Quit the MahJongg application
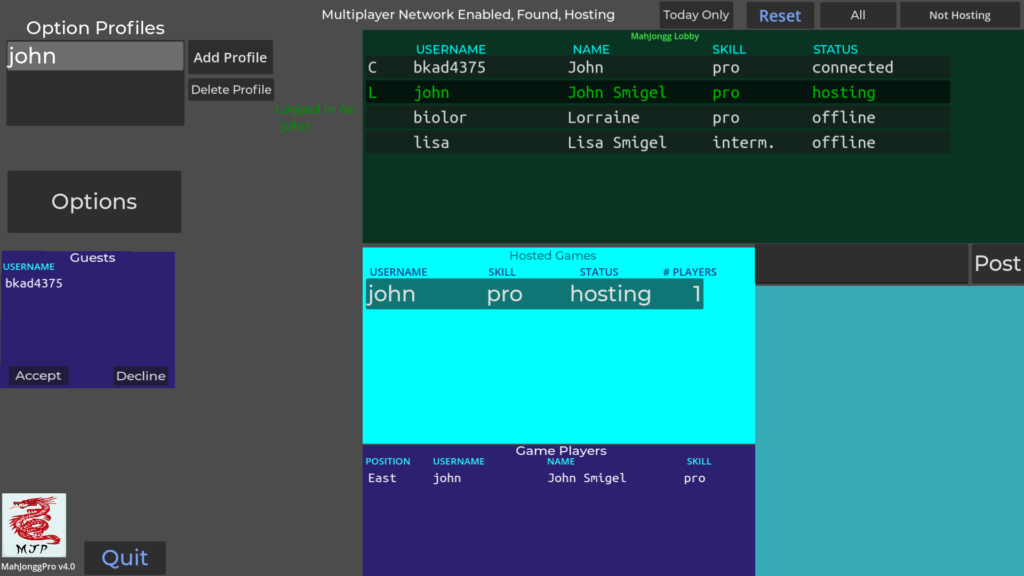The height and width of the screenshot is (576, 1024). [125, 558]
